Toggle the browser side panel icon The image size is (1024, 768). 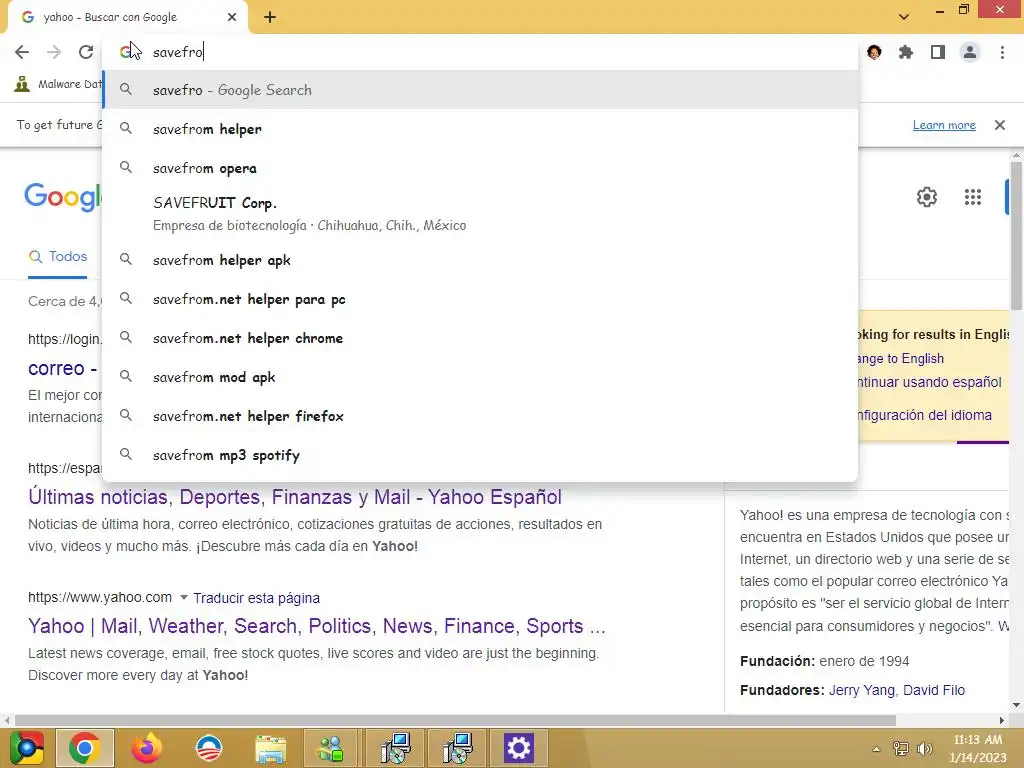coord(938,52)
